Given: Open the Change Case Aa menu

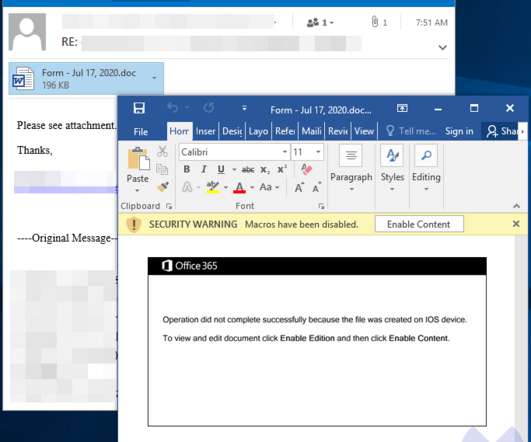Looking at the screenshot, I should point(269,187).
